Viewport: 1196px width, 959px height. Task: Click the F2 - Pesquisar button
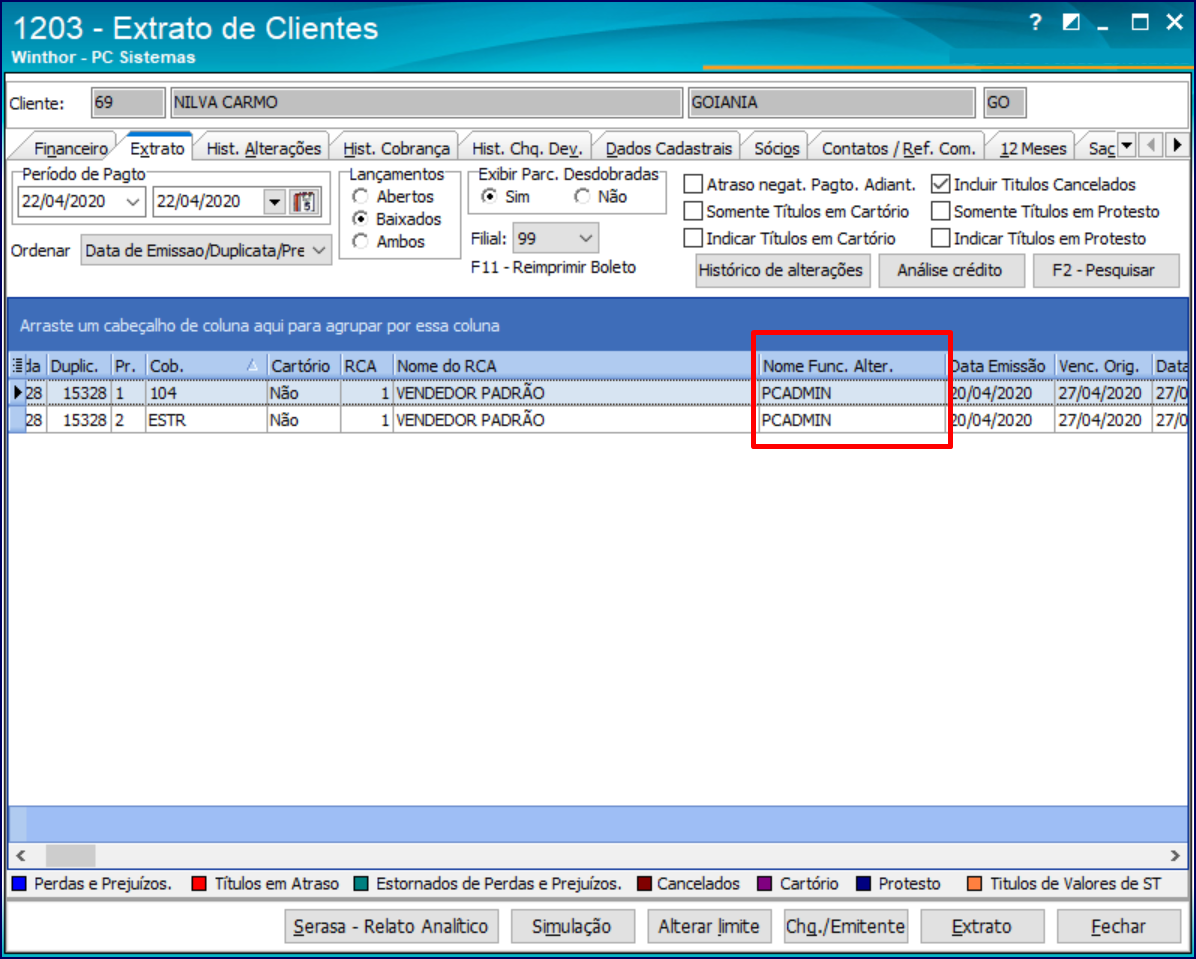pos(1106,270)
